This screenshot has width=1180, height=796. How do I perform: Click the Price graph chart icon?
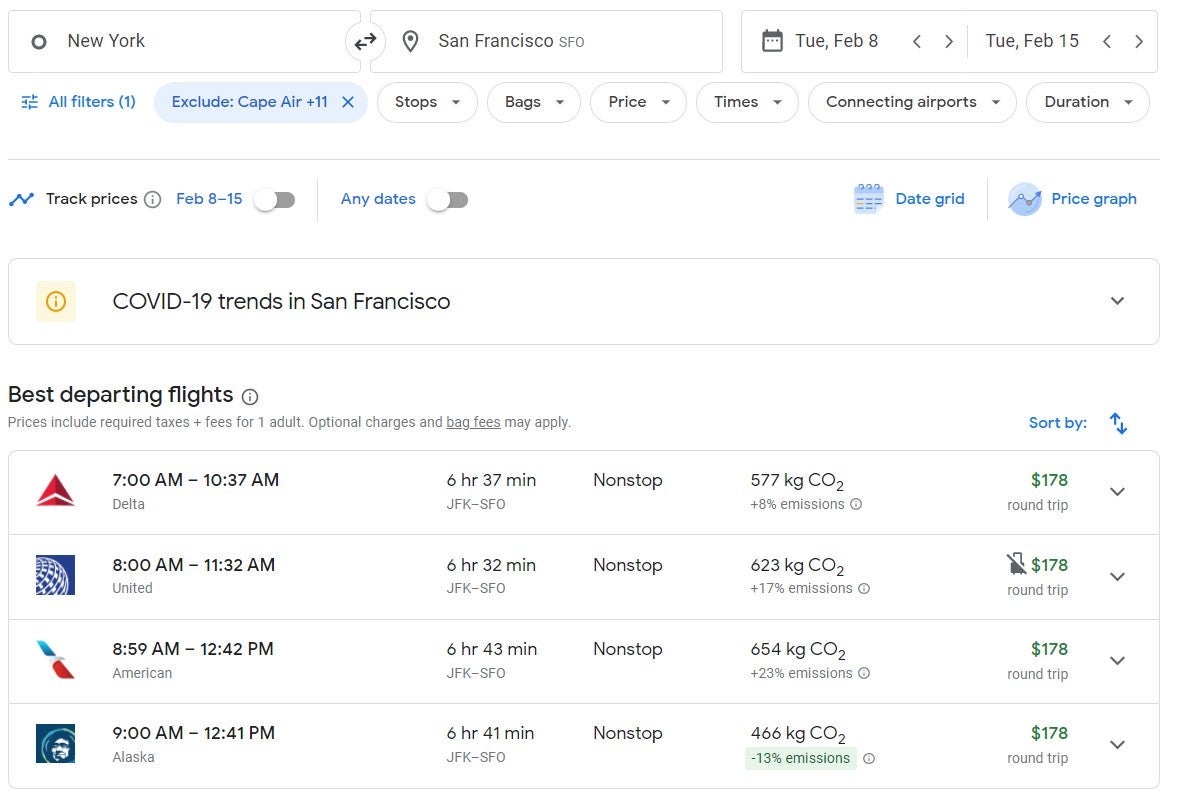tap(1025, 199)
